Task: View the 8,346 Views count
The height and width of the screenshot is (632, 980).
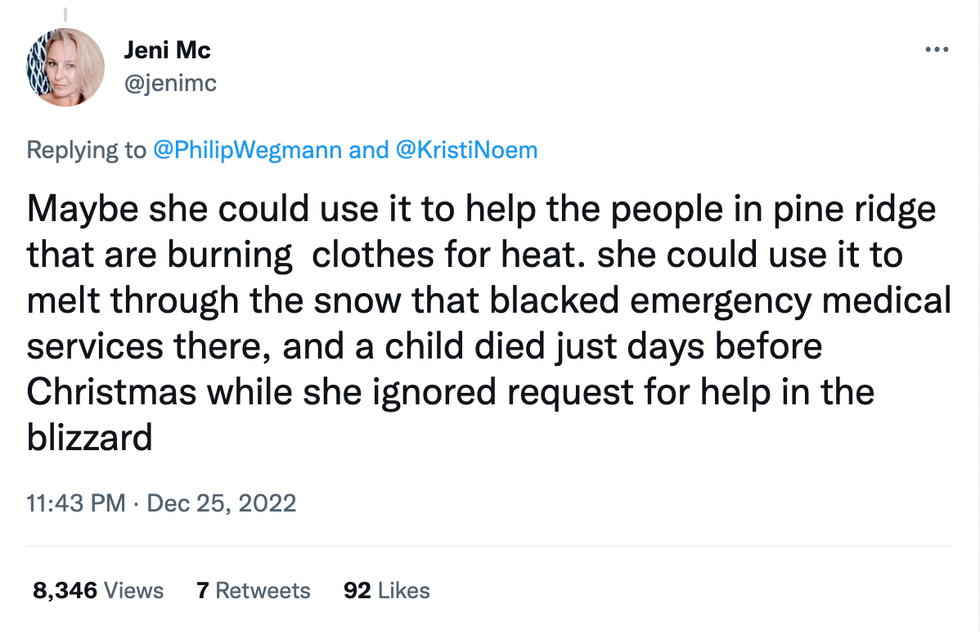Action: (x=98, y=590)
